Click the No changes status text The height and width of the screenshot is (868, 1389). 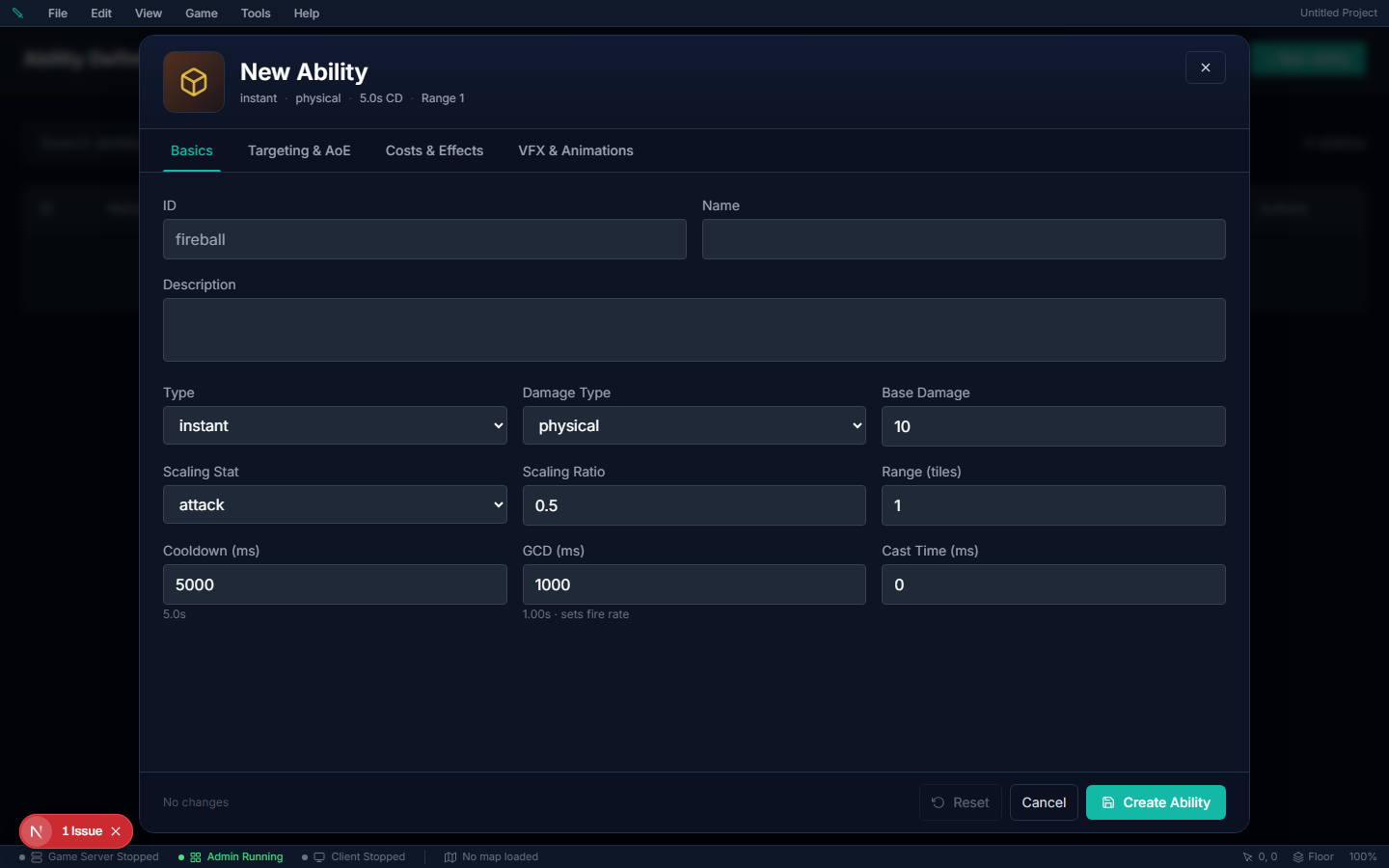click(x=196, y=802)
